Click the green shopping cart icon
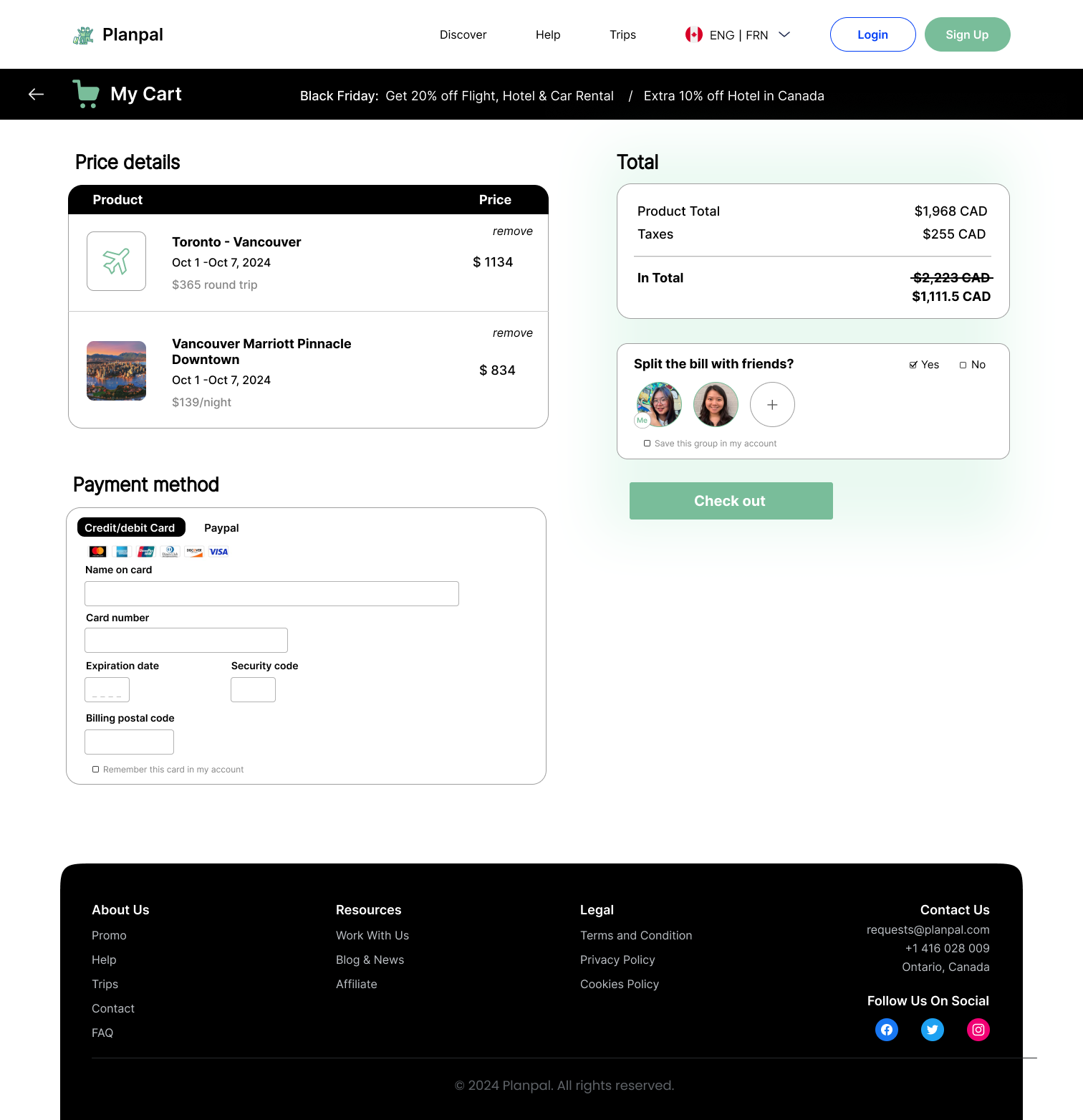Screen dimensions: 1083x1120 point(86,94)
